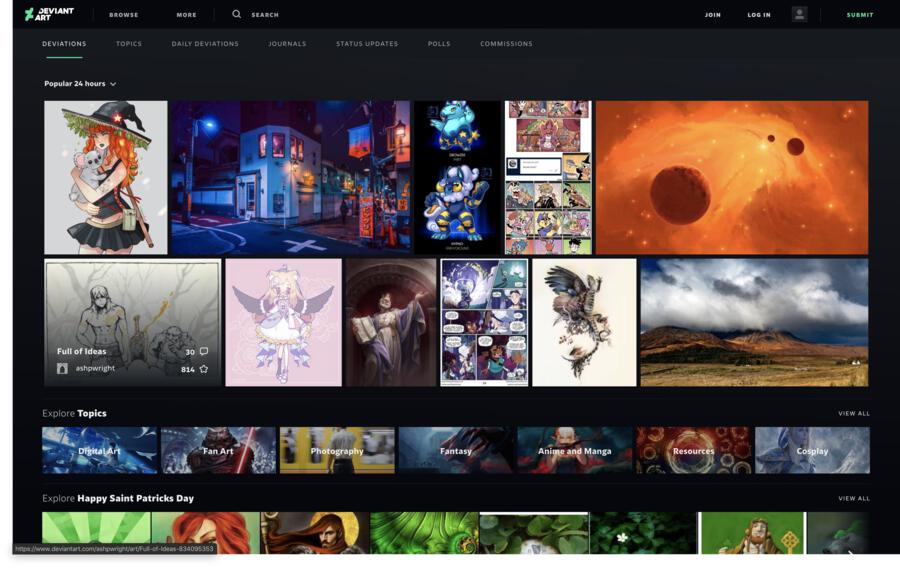The height and width of the screenshot is (569, 900).
Task: Click the Full of Ideas title
Action: [x=82, y=351]
